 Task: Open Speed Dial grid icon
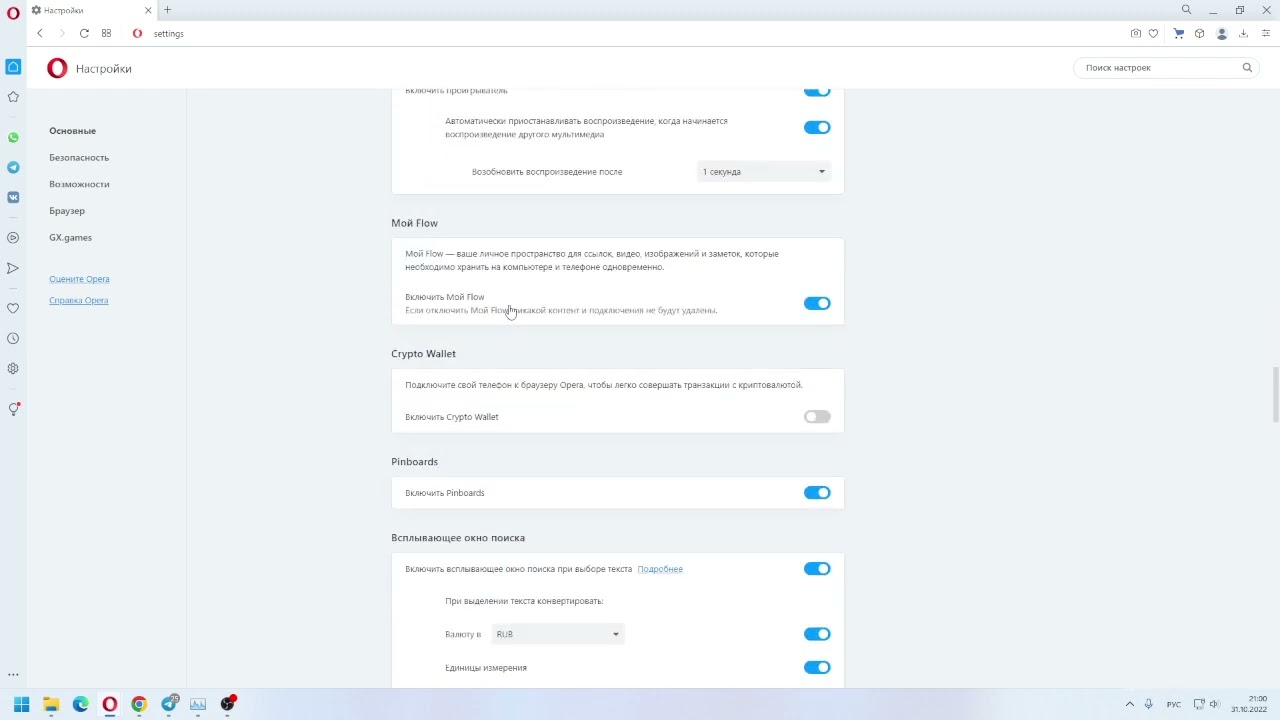106,33
